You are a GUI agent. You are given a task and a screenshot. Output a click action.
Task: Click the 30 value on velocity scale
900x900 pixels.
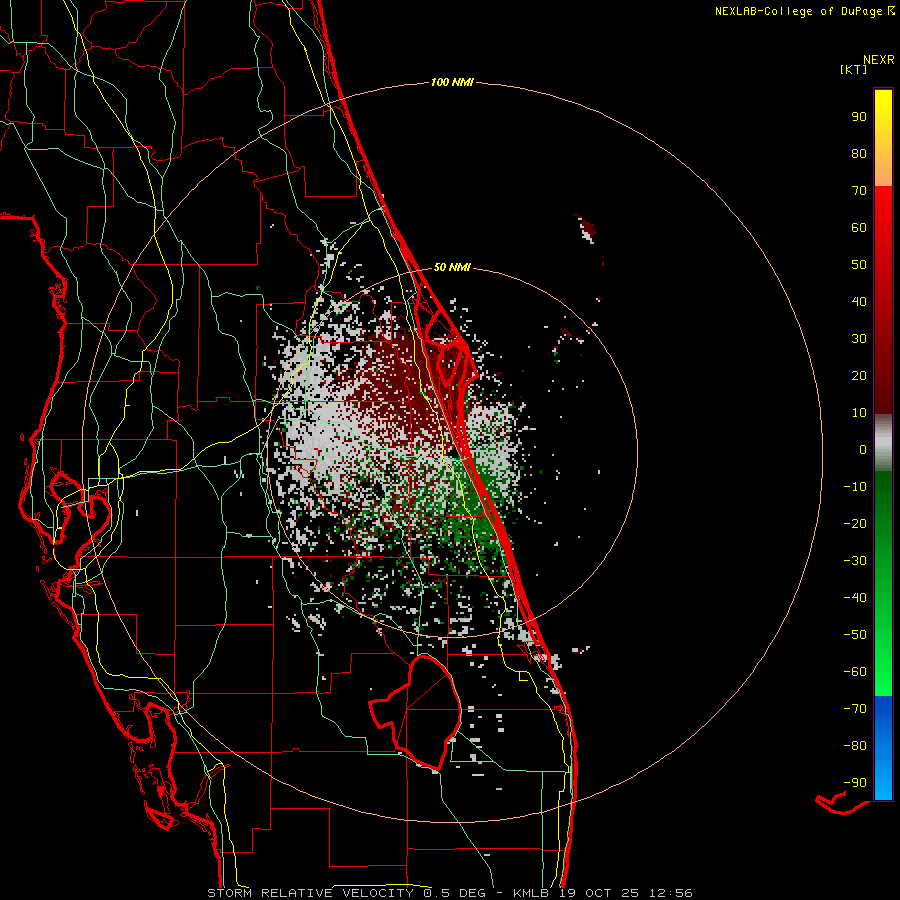pyautogui.click(x=859, y=339)
